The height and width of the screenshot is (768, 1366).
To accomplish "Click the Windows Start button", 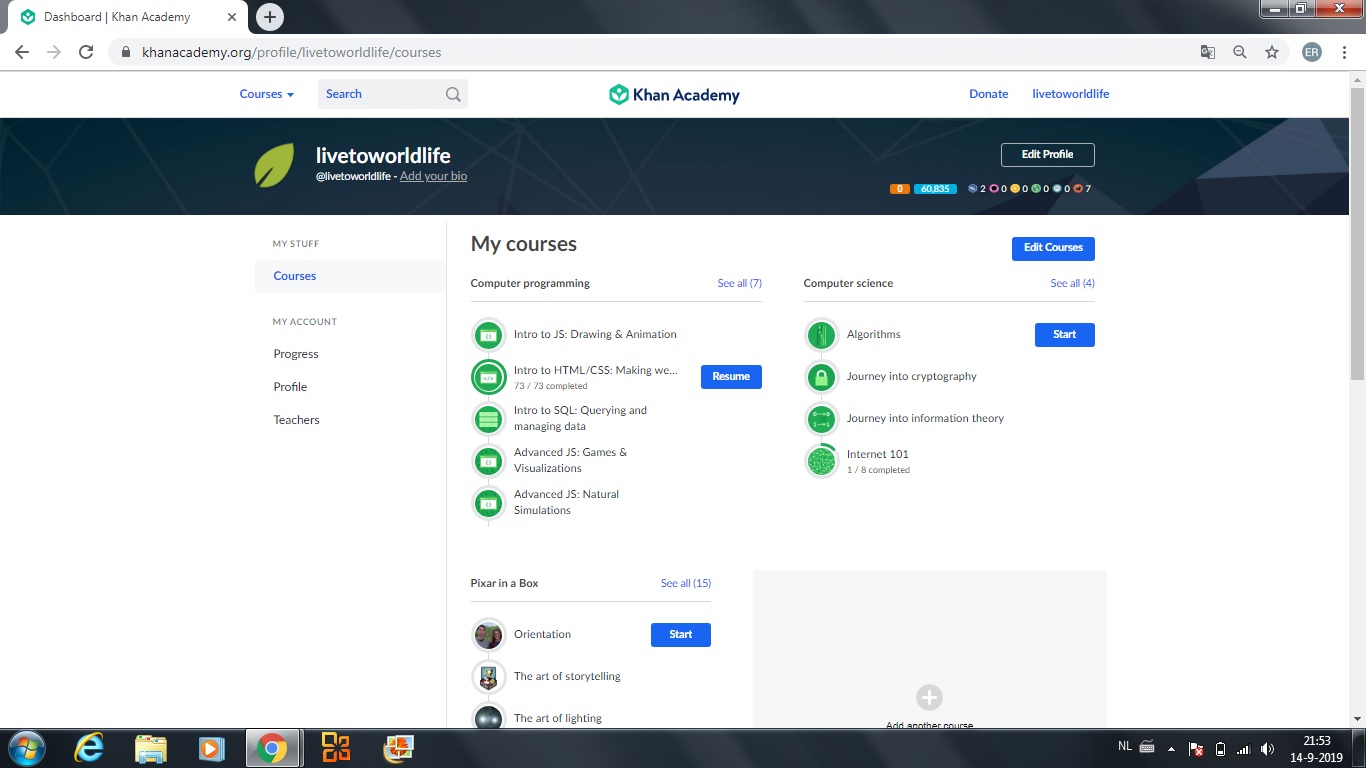I will point(26,748).
